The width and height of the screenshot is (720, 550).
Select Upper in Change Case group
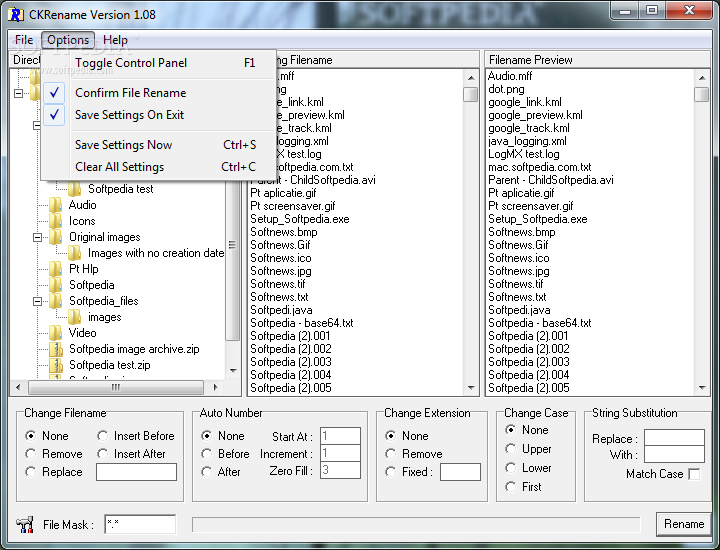(x=510, y=449)
